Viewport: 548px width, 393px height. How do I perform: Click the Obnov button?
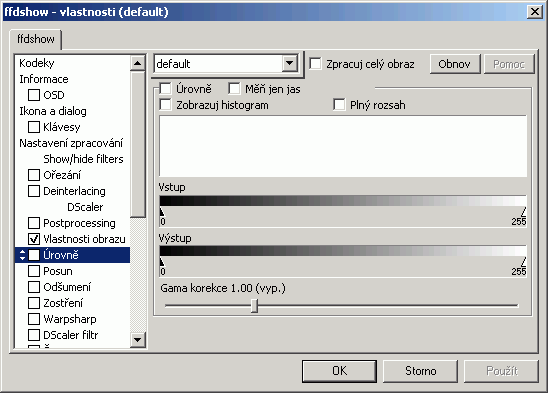click(x=455, y=64)
